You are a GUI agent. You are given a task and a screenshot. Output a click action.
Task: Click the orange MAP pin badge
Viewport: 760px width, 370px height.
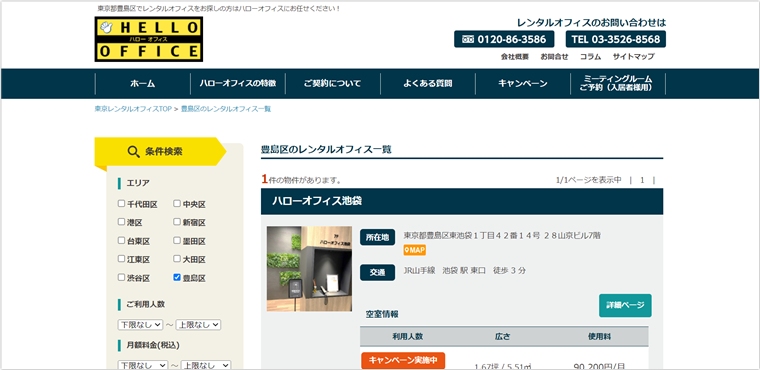click(x=414, y=250)
